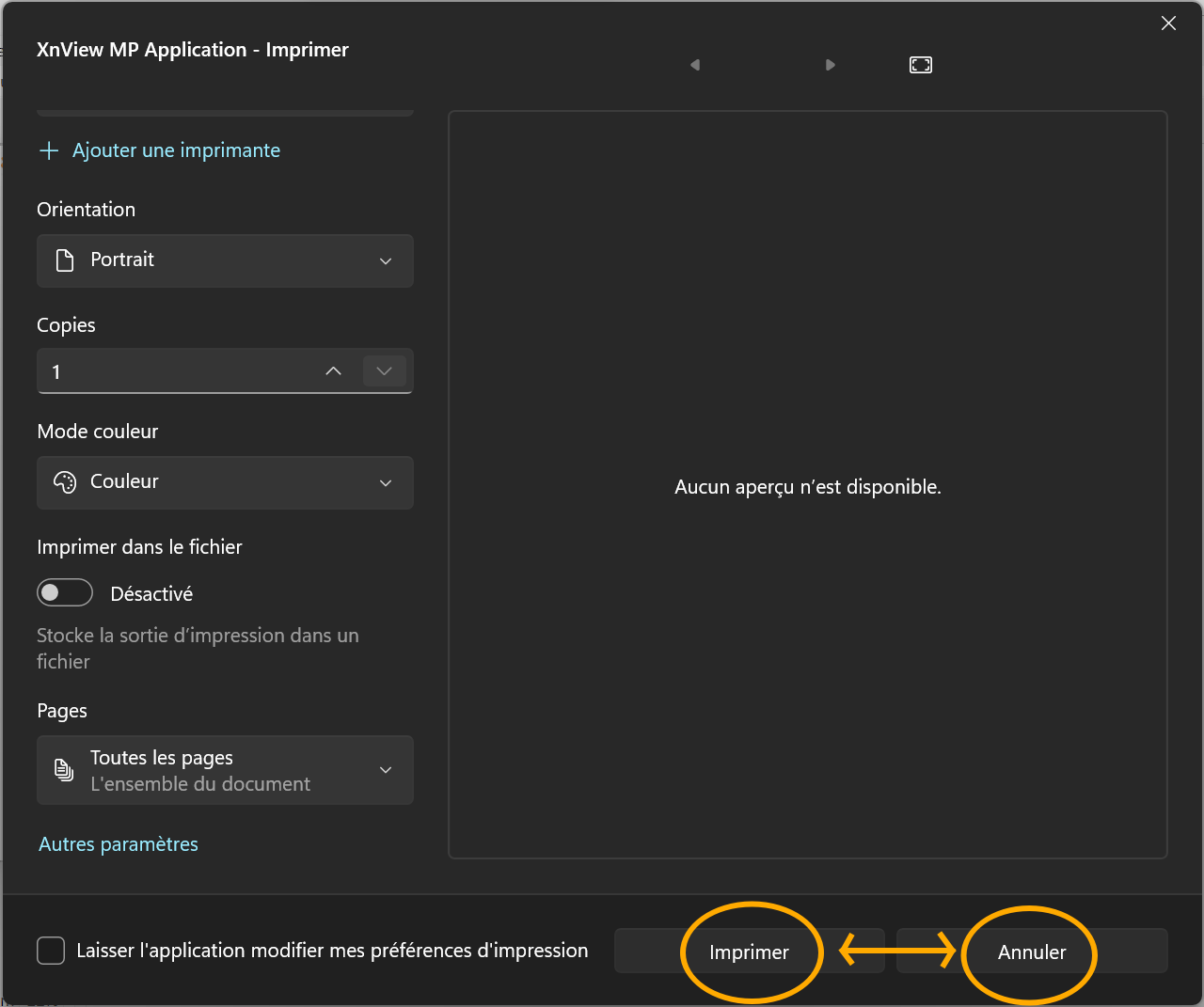
Task: Click the next page arrow icon
Action: click(x=830, y=65)
